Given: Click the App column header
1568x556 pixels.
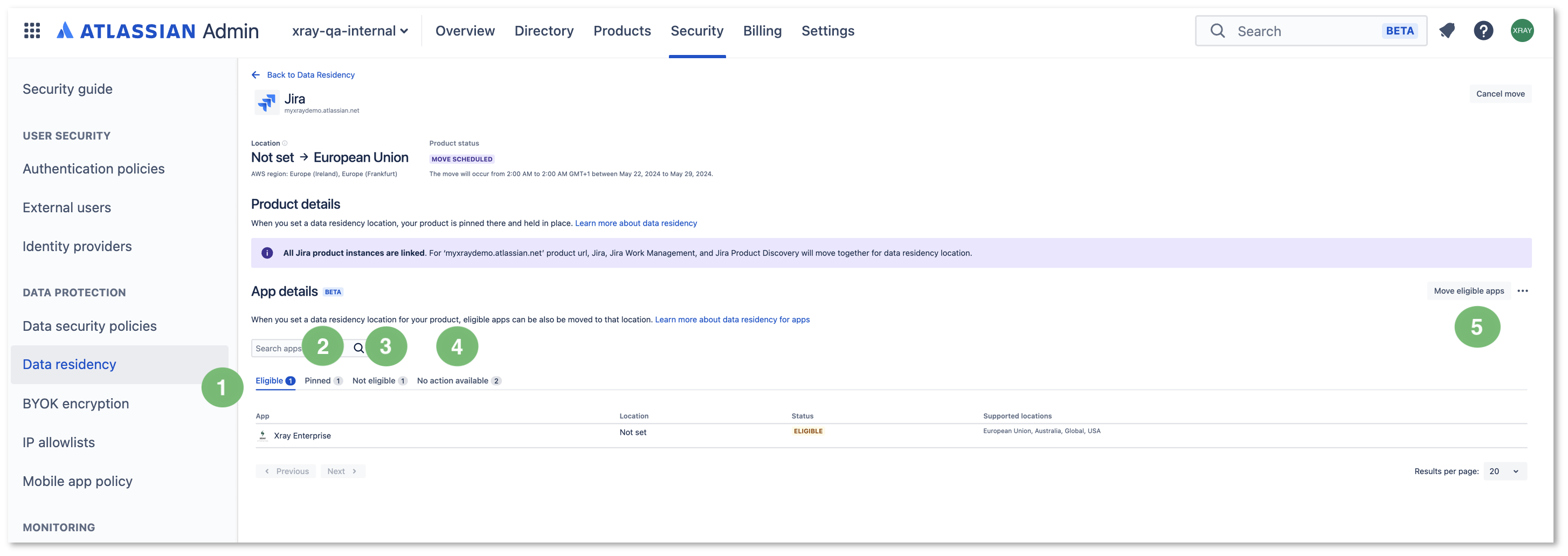Looking at the screenshot, I should (263, 416).
